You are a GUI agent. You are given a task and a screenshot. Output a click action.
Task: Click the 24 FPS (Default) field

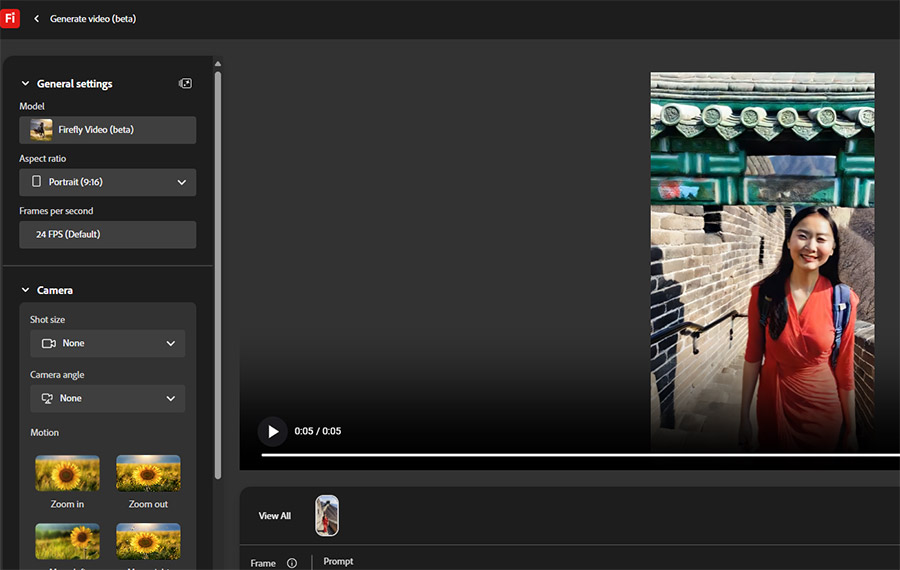pos(108,234)
